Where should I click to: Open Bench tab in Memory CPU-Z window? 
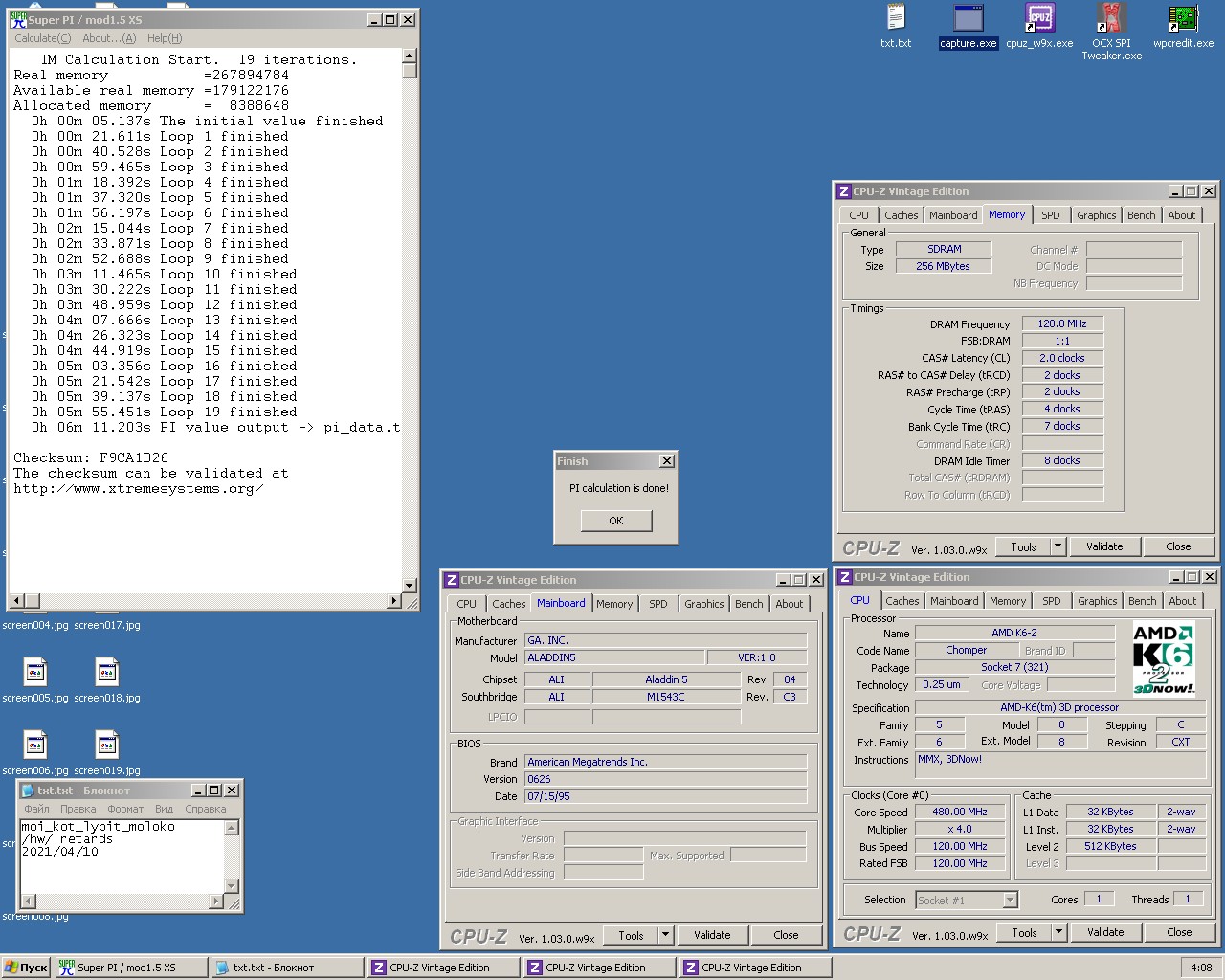pos(1141,215)
